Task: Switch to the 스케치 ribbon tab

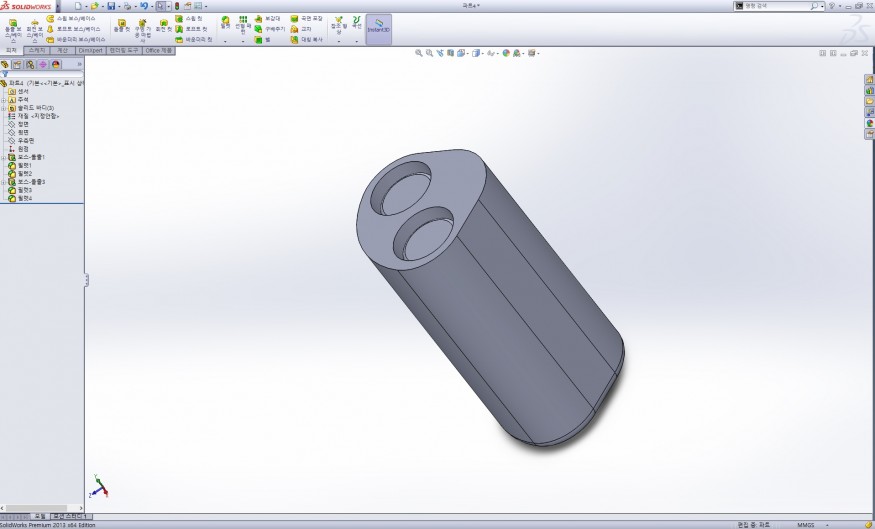Action: 37,49
